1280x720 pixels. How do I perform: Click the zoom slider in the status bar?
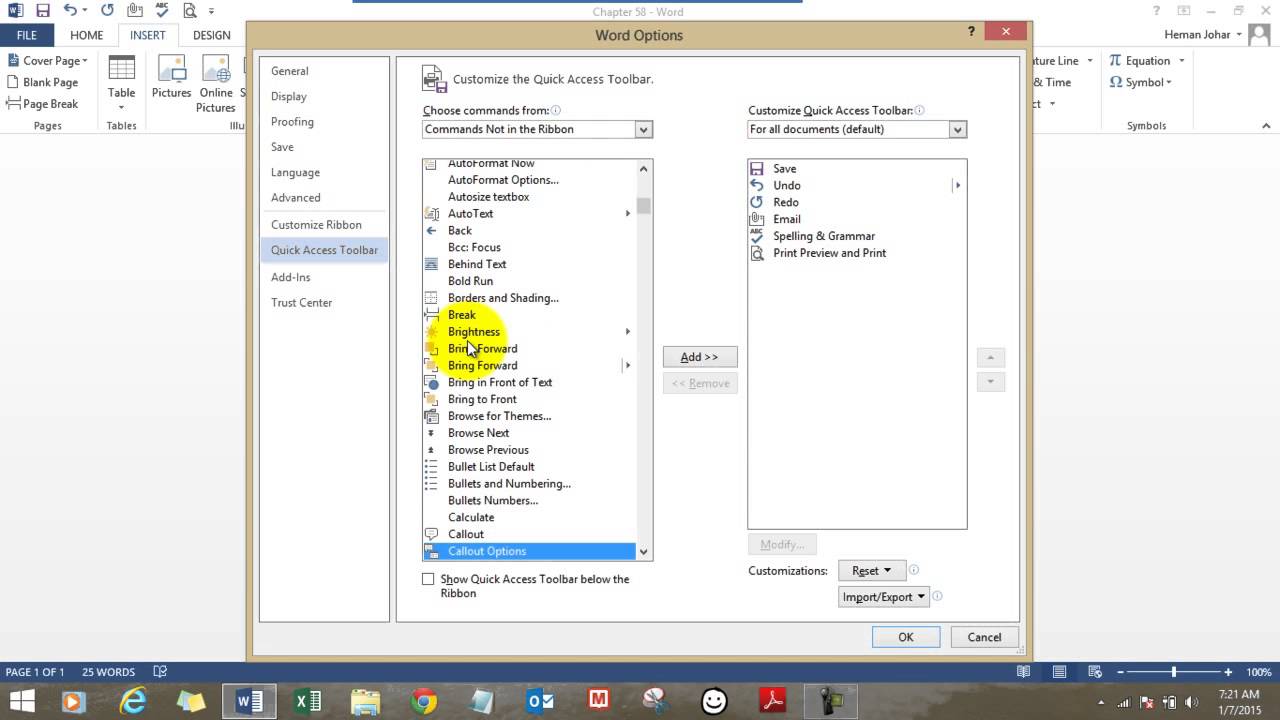1174,672
